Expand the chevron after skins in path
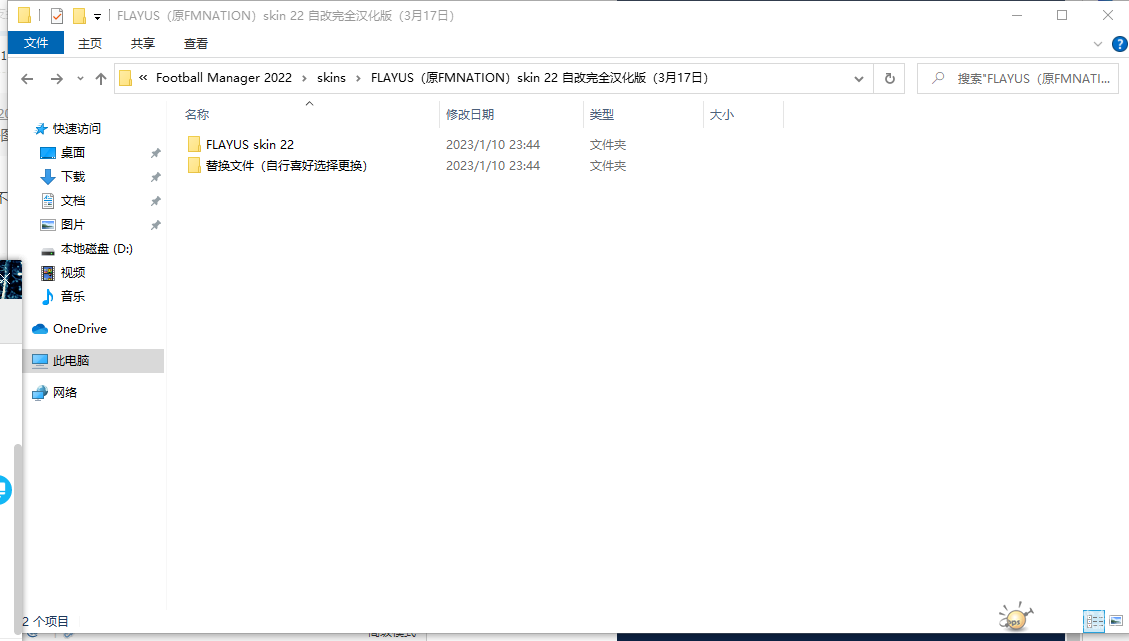 (358, 79)
